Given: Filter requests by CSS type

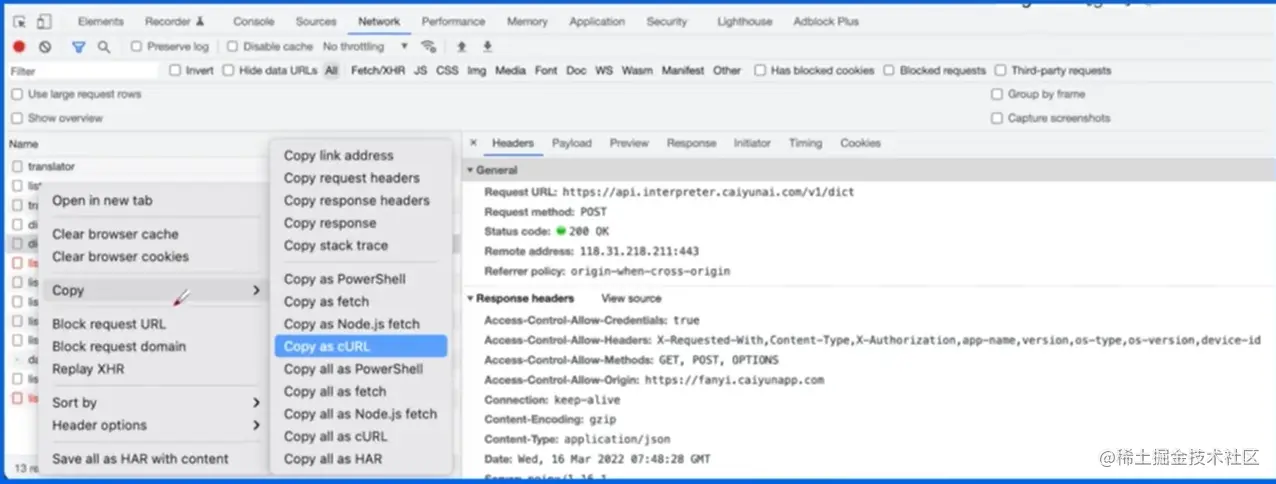Looking at the screenshot, I should (x=447, y=71).
